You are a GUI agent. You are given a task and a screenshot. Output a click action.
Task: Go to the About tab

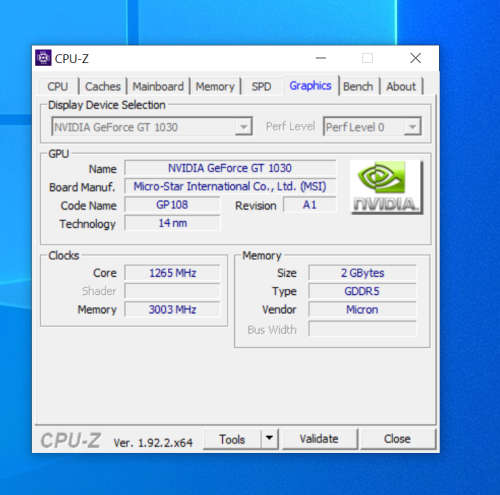401,87
